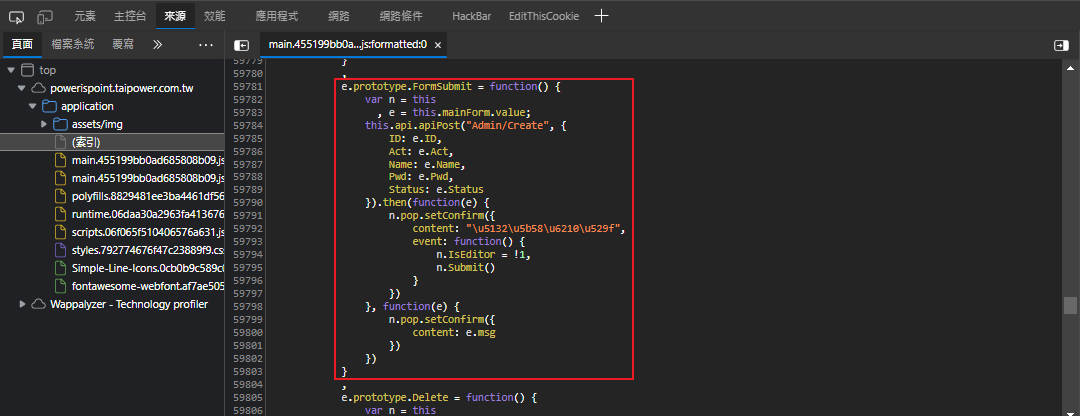
Task: Select the 頁面 navigator sub-tab
Action: tap(22, 44)
